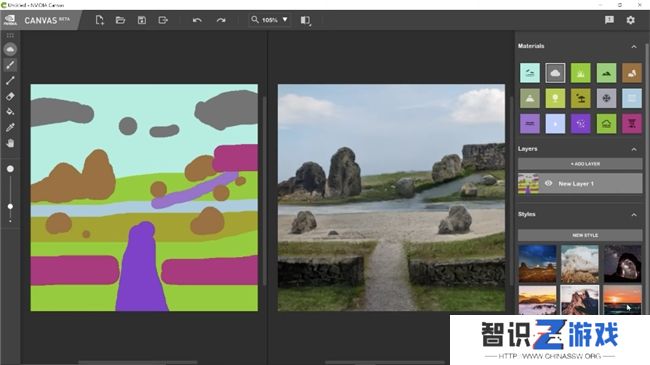
Task: Collapse the Layers panel
Action: pyautogui.click(x=634, y=149)
